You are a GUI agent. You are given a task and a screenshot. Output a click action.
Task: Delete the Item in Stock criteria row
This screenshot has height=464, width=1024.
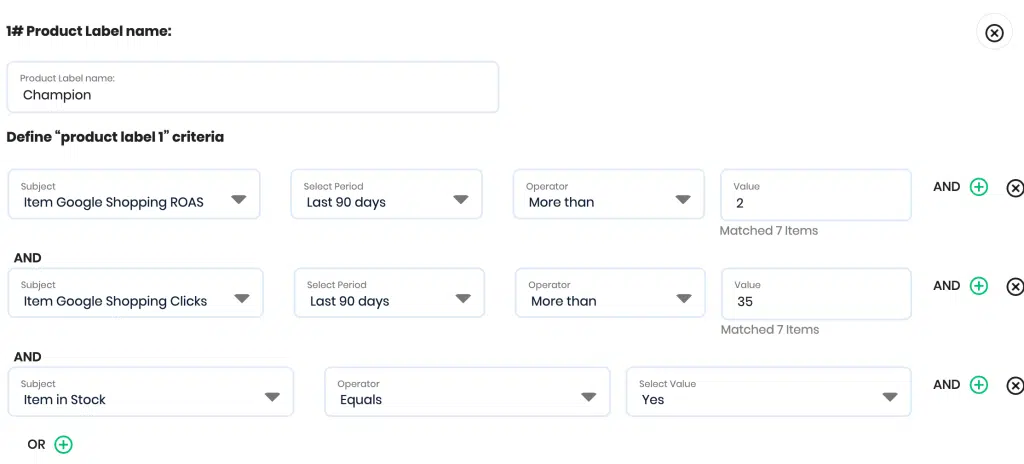click(1015, 386)
